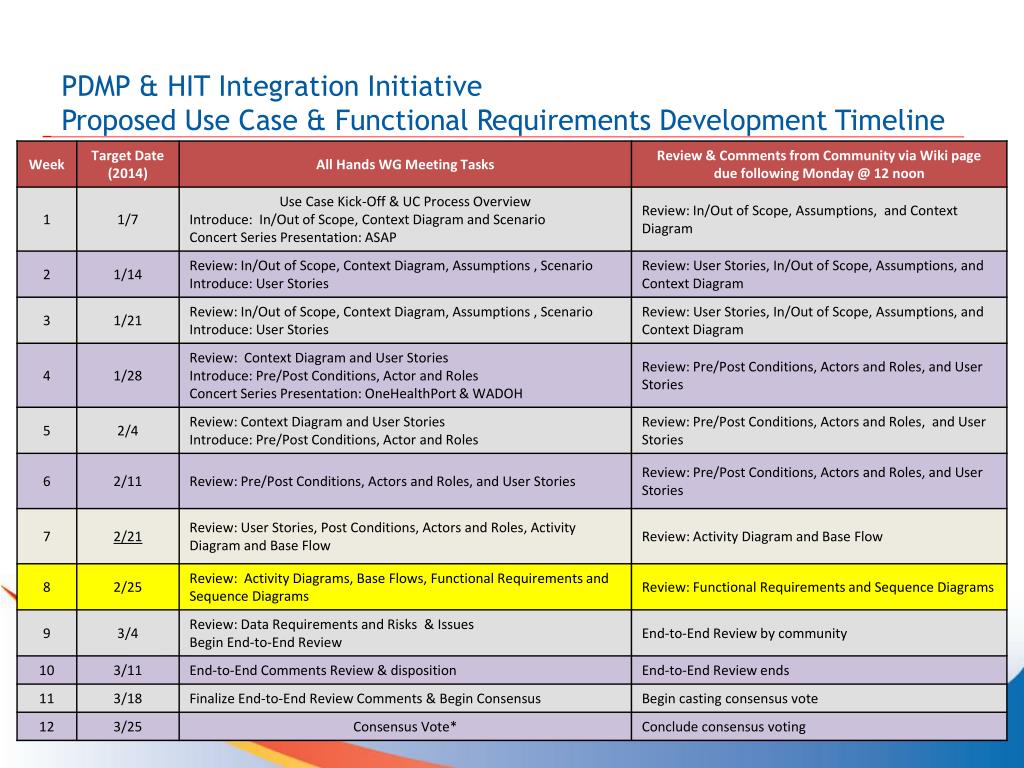Click 'Concert Series Presentation: ASAP' text
The image size is (1024, 768).
293,238
